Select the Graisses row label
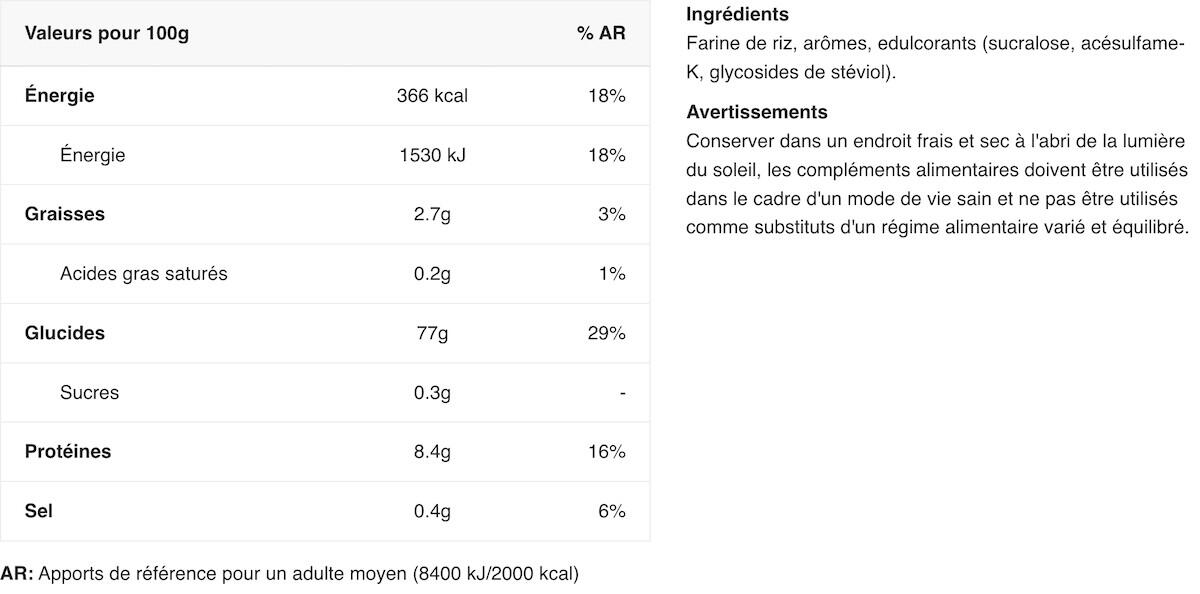 (x=65, y=214)
